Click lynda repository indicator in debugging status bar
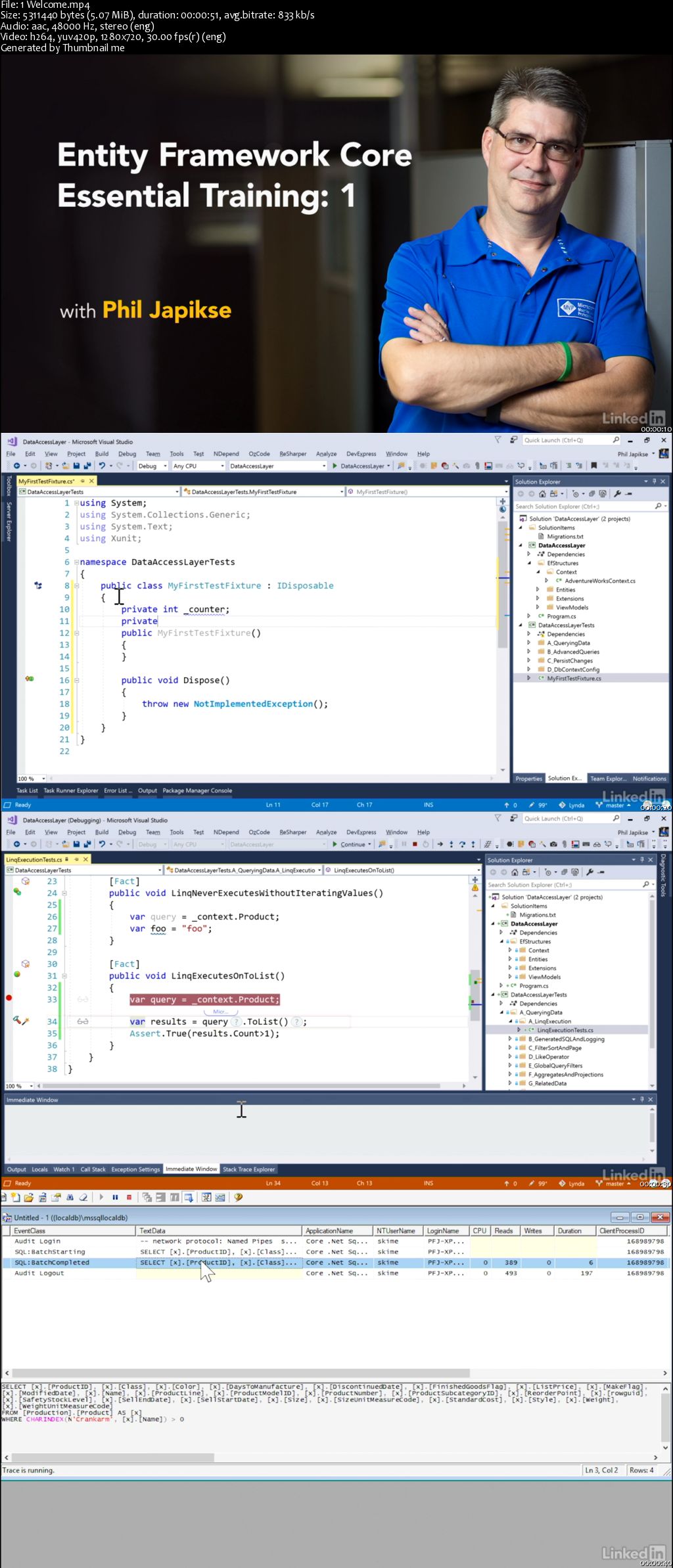The height and width of the screenshot is (1568, 673). [x=572, y=1183]
